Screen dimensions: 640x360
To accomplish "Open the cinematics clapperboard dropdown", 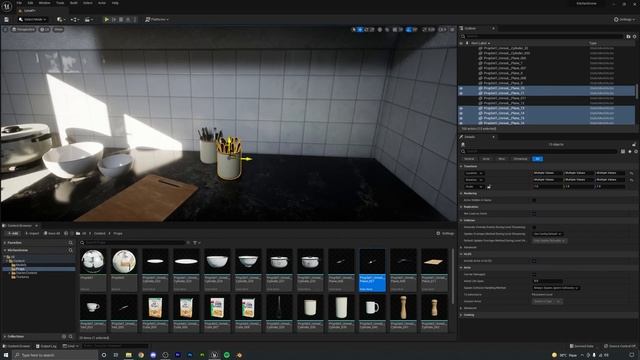I will tap(88, 20).
